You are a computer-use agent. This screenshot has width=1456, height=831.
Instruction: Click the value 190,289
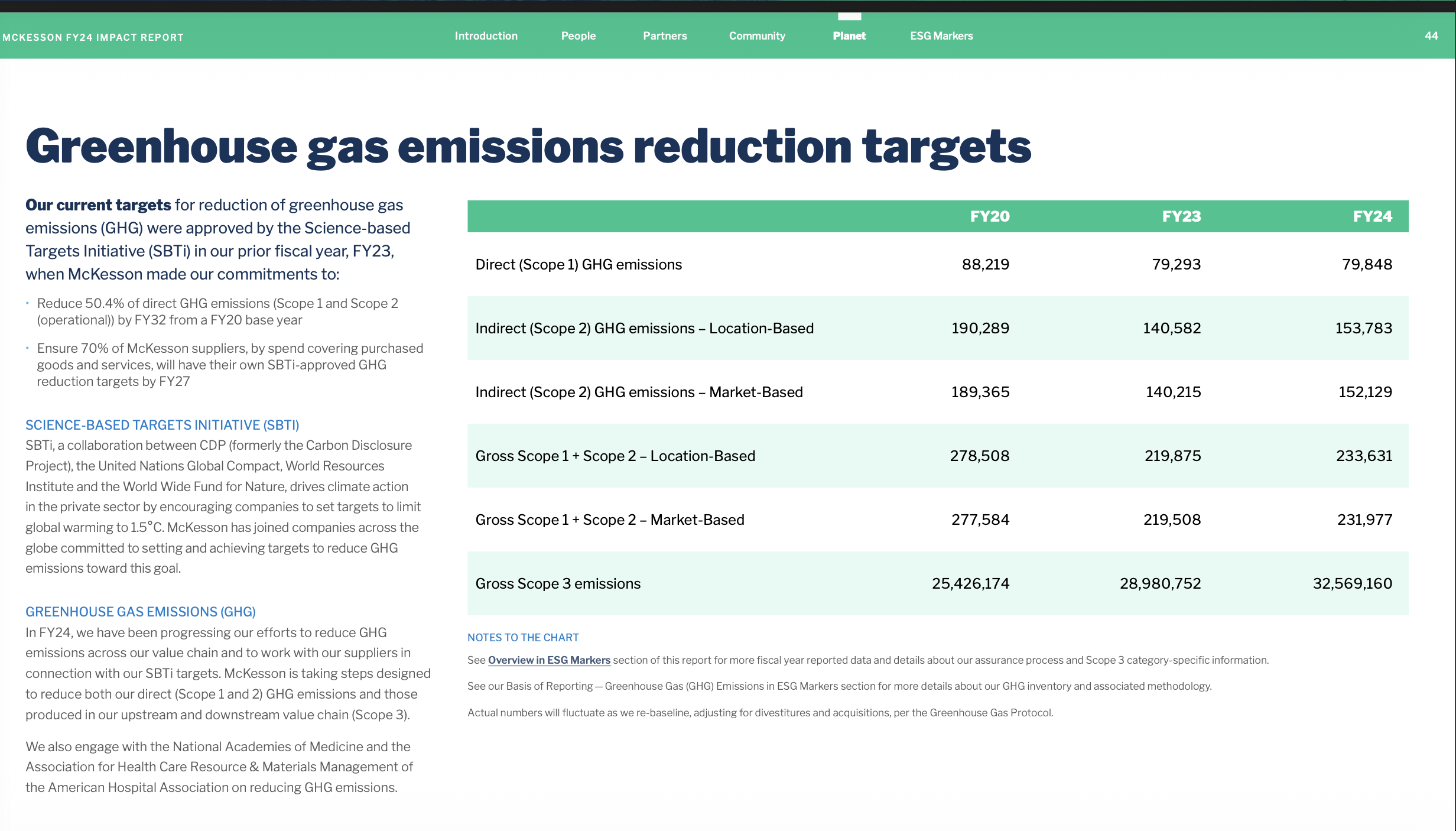[x=980, y=328]
